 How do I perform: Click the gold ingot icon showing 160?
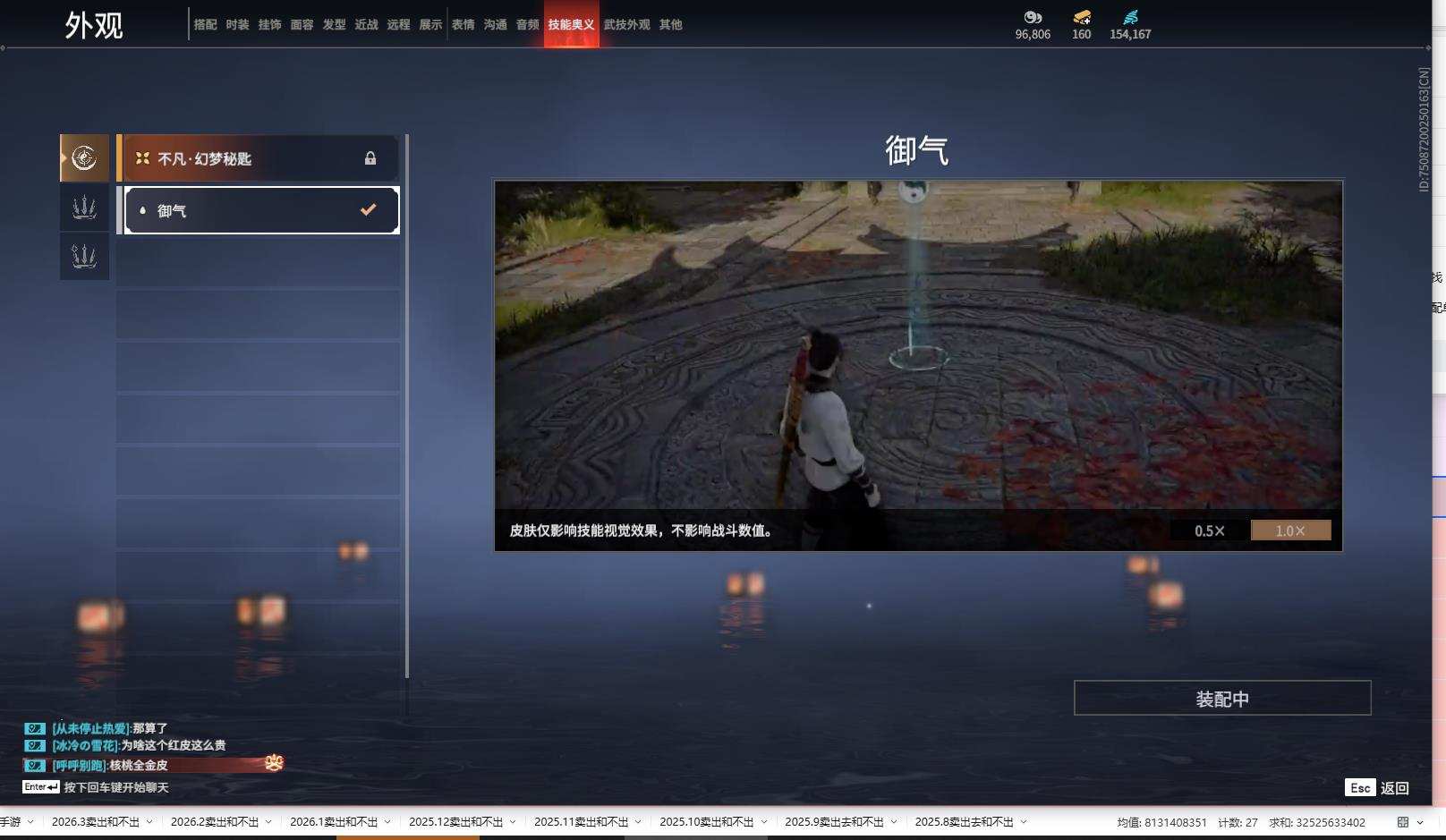click(x=1081, y=16)
